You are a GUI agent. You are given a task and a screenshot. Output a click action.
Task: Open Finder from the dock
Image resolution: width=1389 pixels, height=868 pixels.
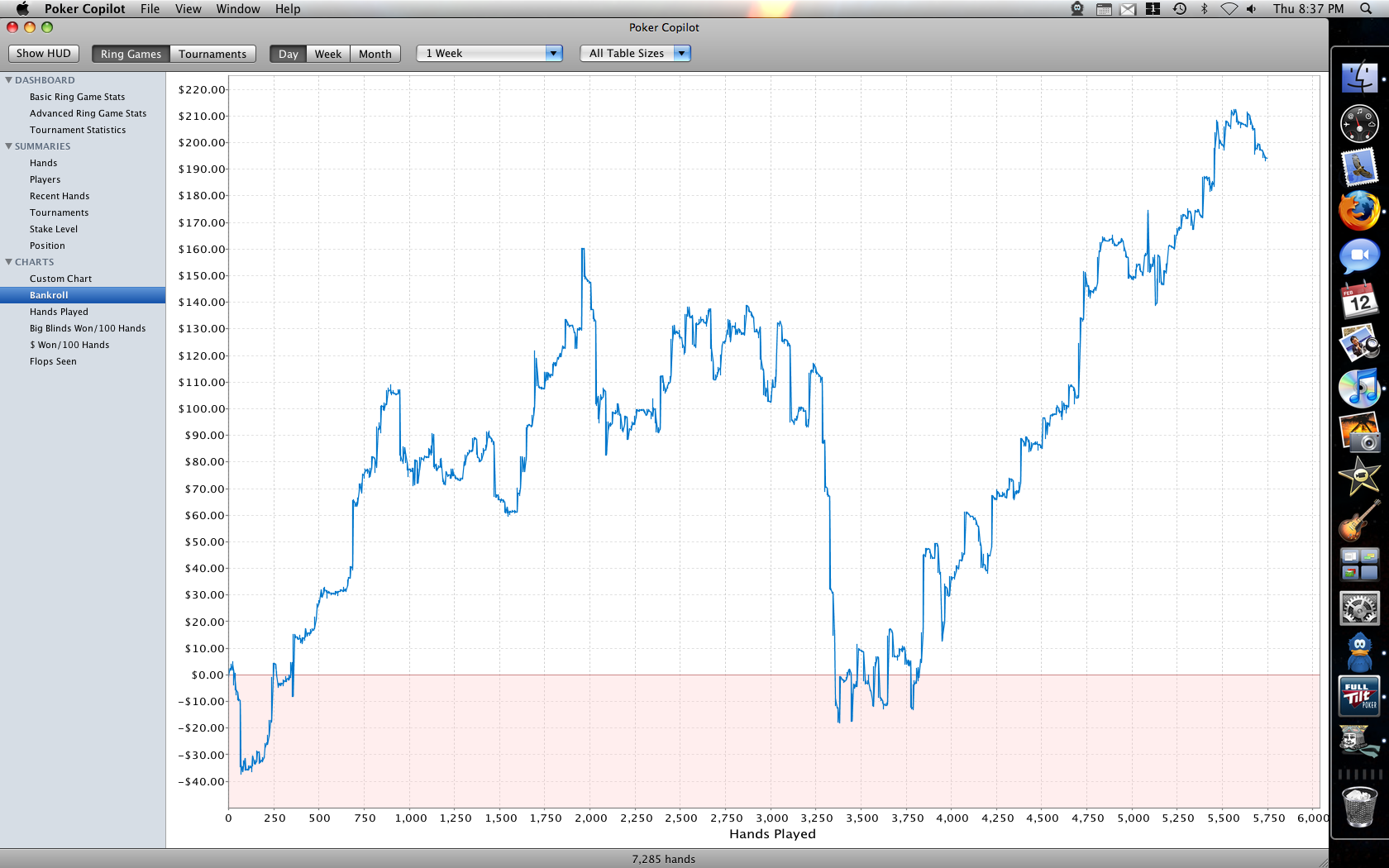pyautogui.click(x=1359, y=79)
